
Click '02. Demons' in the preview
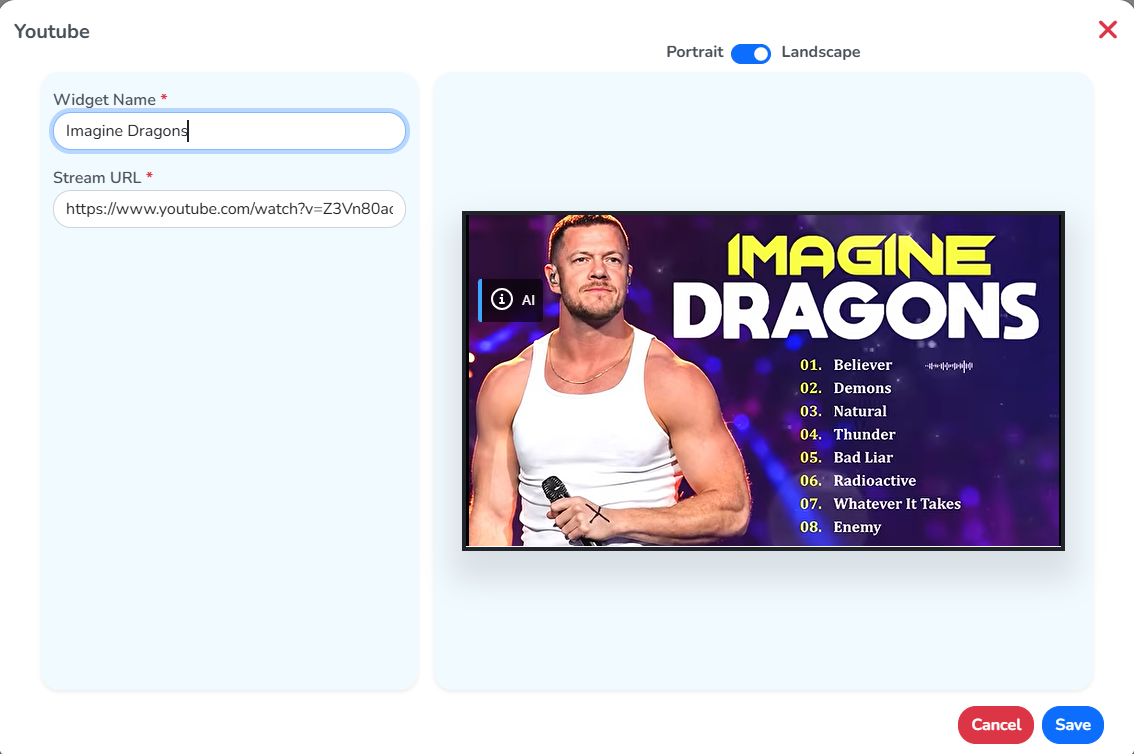[x=845, y=388]
